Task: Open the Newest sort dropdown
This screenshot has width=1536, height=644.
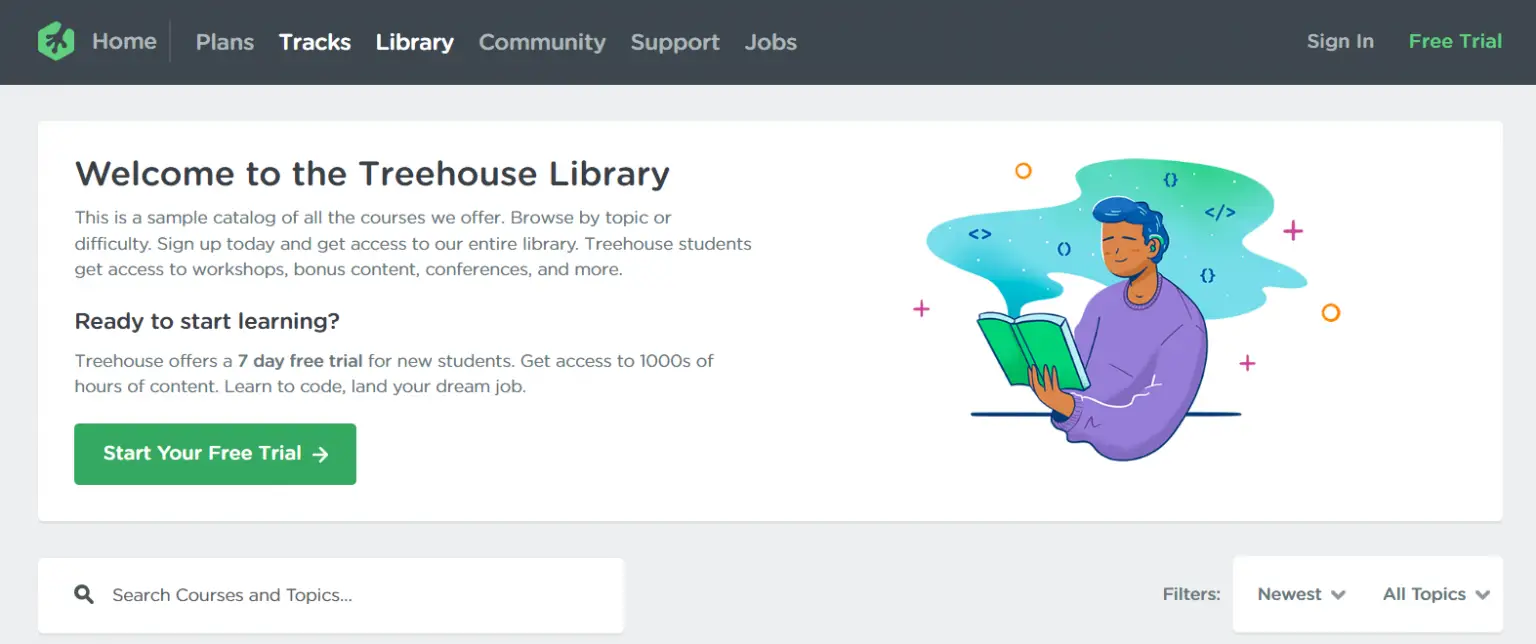Action: tap(1289, 593)
